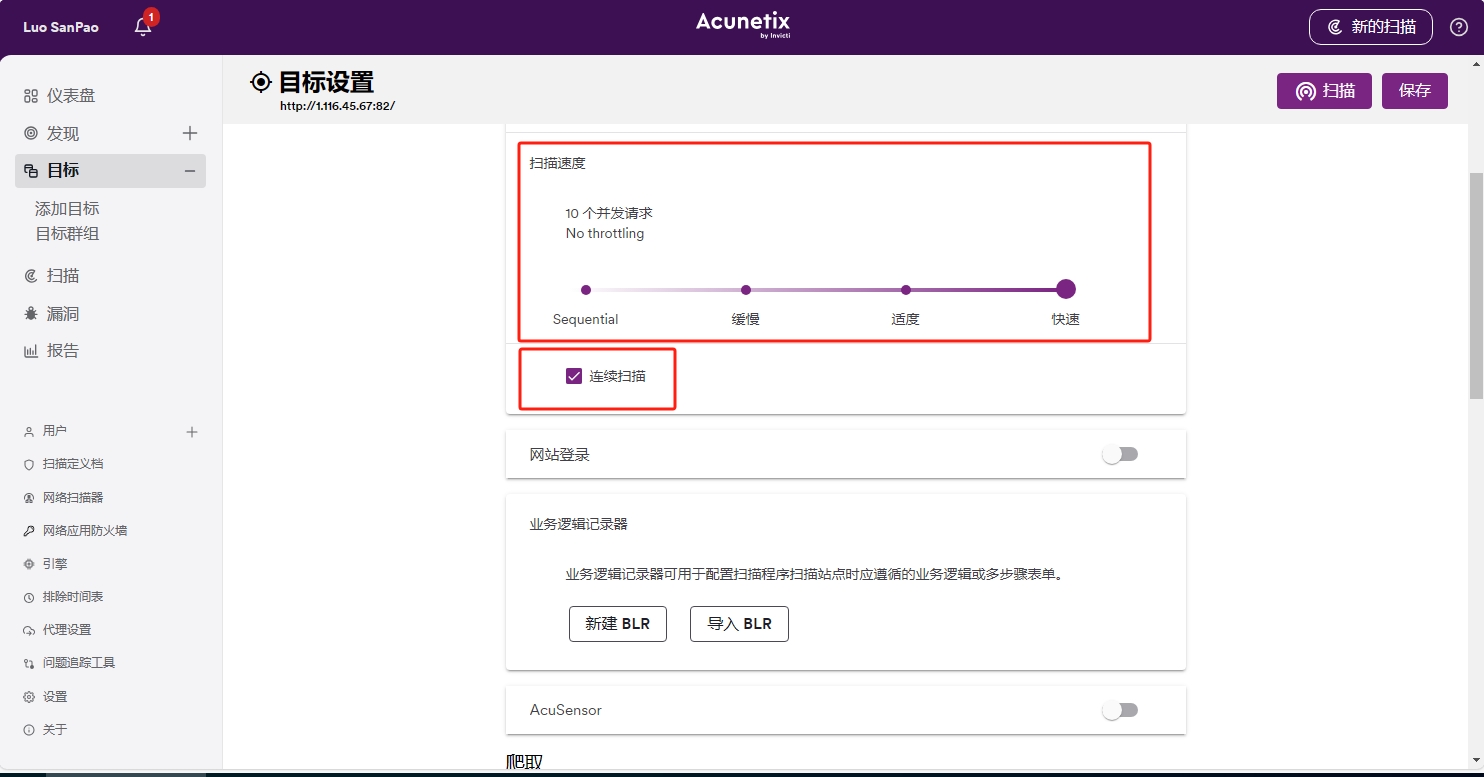Viewport: 1484px width, 777px height.
Task: Click the 网络扫描器 icon
Action: pos(29,498)
